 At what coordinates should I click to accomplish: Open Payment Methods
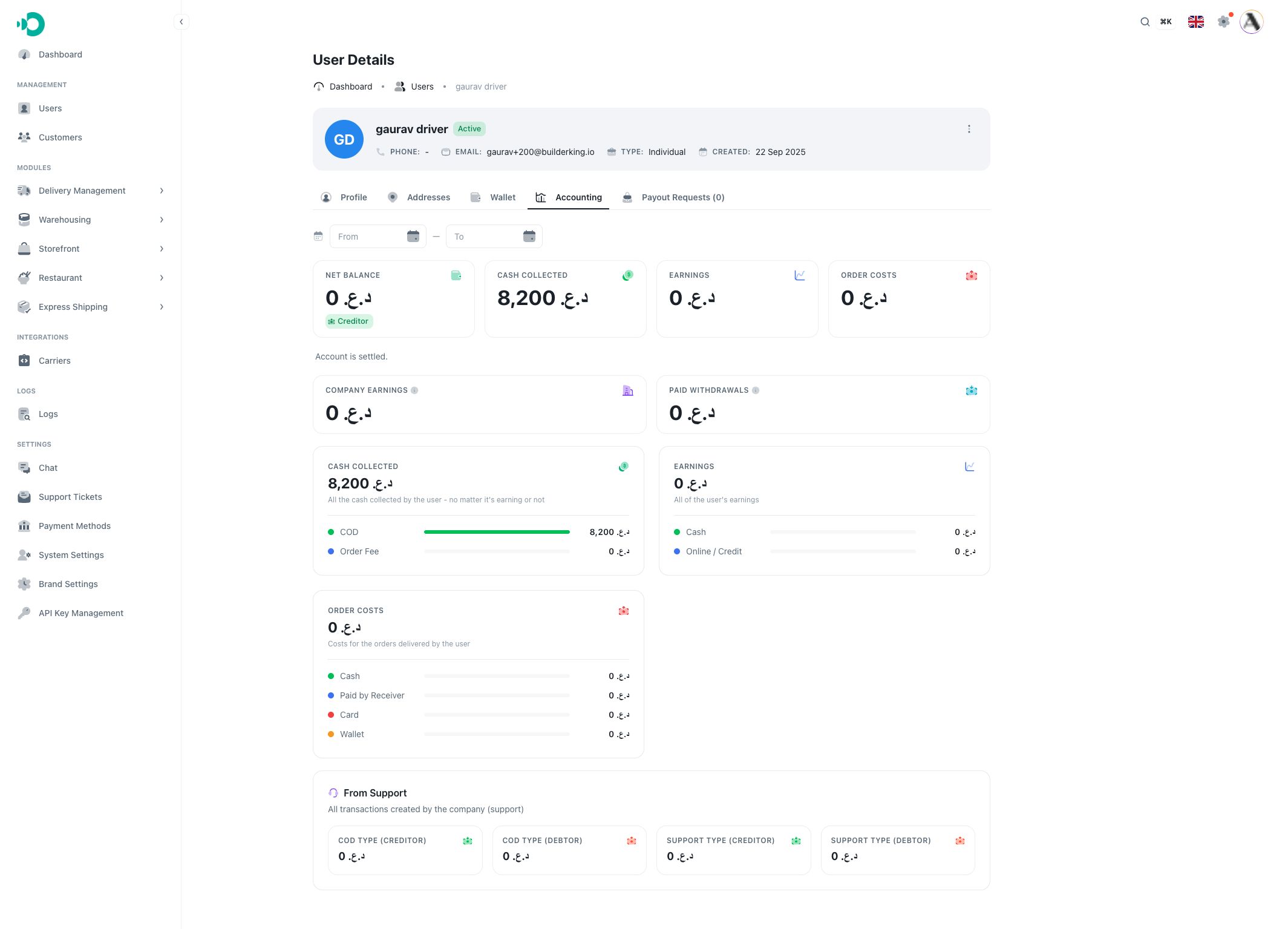pyautogui.click(x=91, y=526)
